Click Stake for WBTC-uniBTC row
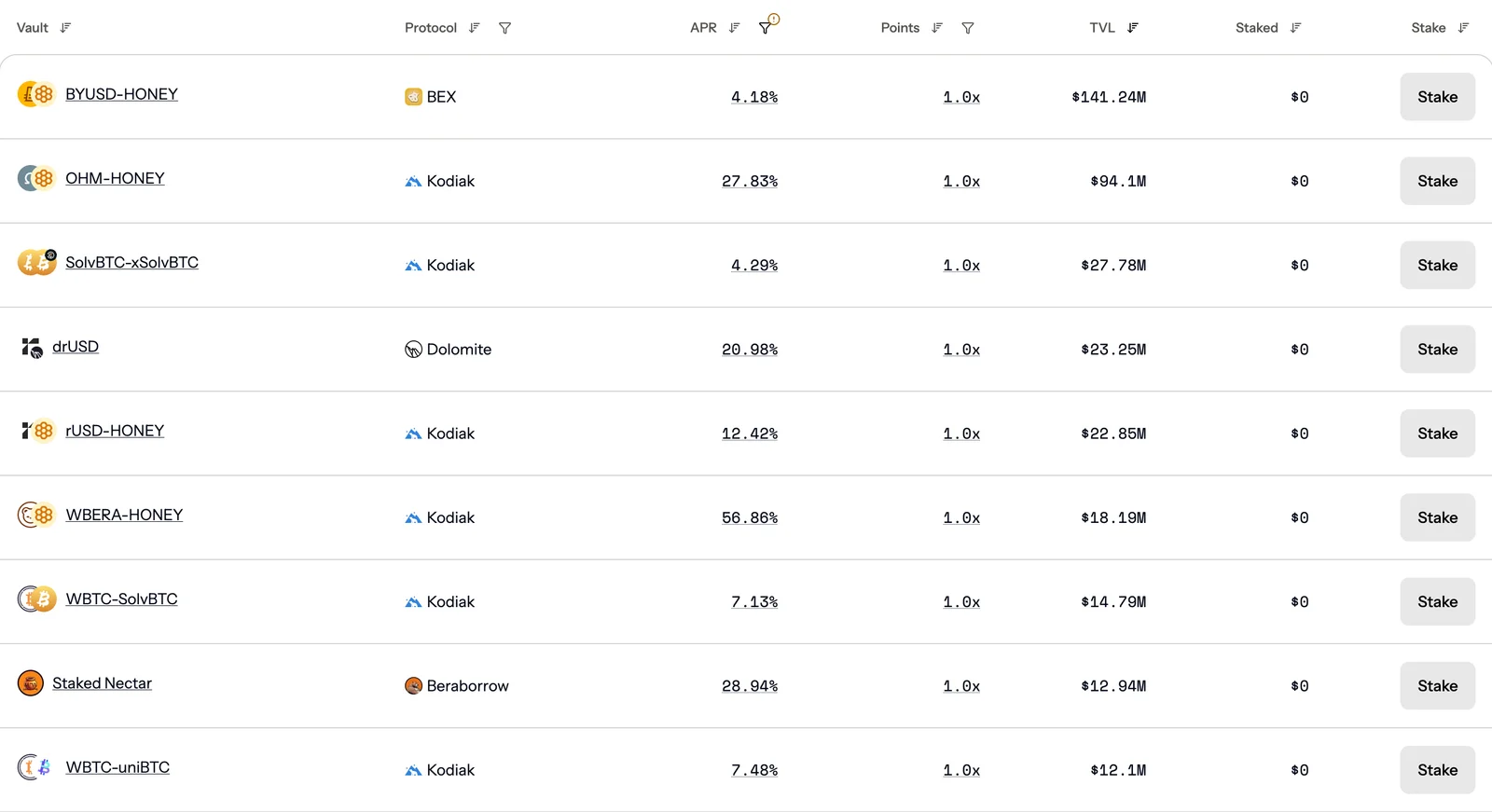Image resolution: width=1492 pixels, height=812 pixels. click(1437, 770)
